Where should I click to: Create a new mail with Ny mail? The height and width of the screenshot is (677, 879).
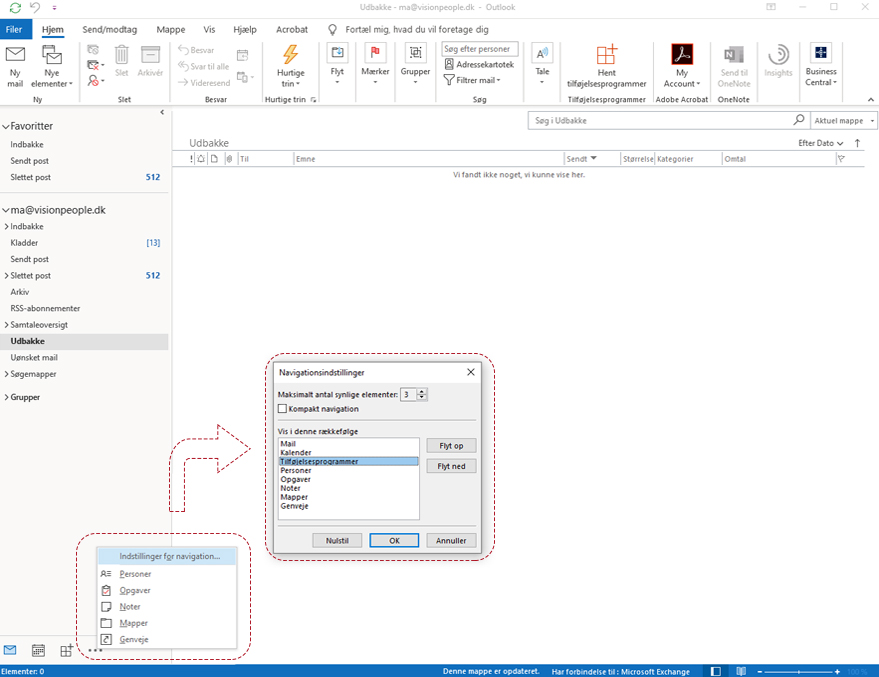[15, 66]
